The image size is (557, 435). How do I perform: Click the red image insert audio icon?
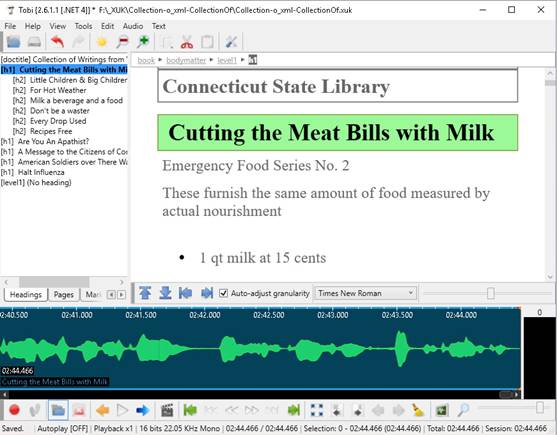click(x=79, y=410)
